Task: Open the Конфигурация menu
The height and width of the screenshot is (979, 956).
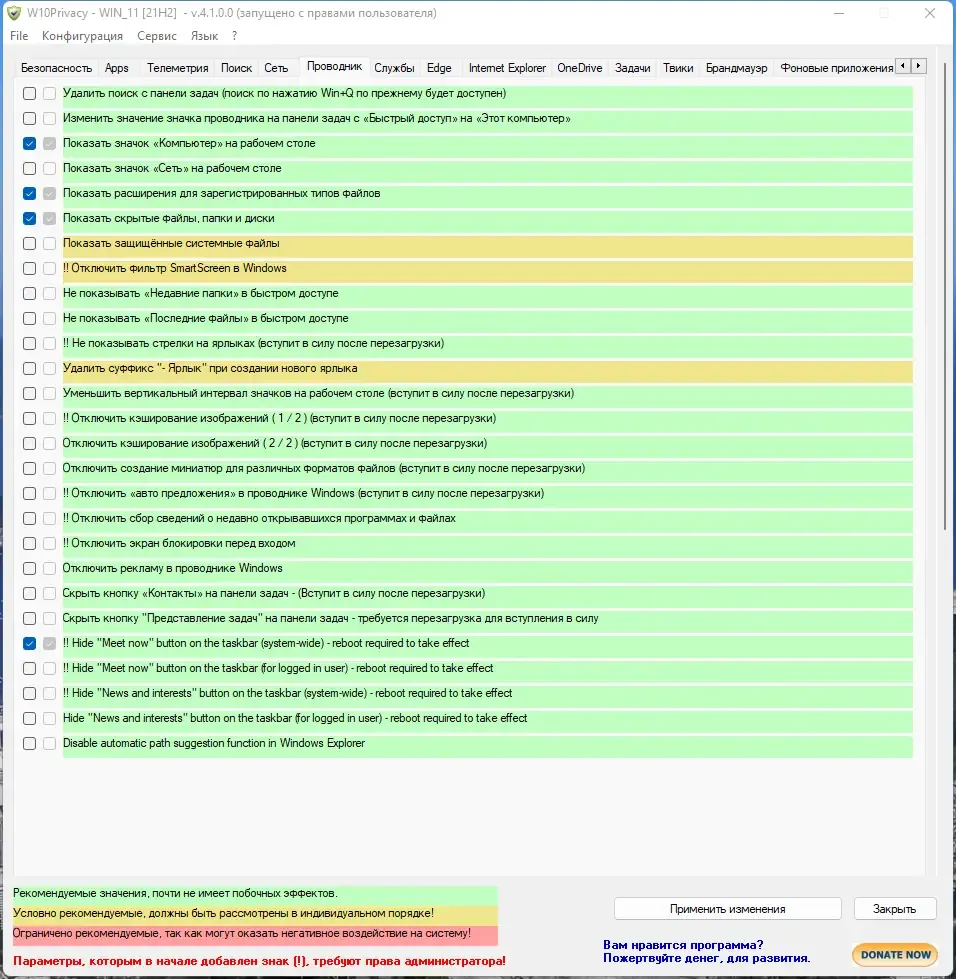Action: coord(82,36)
